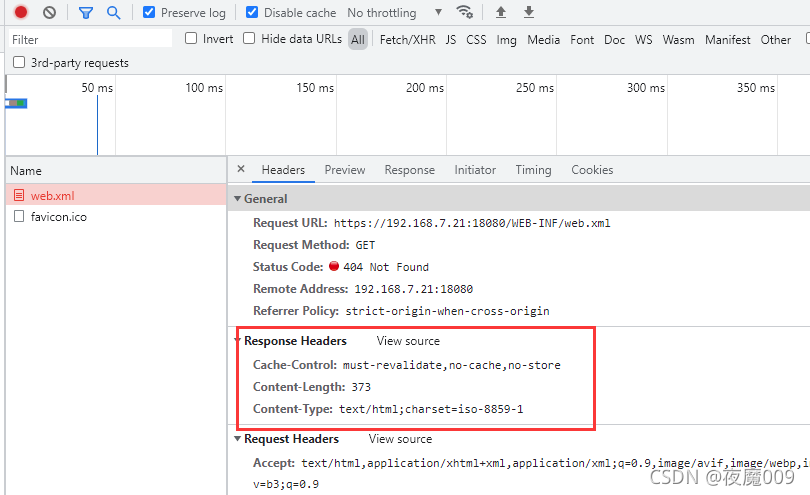The height and width of the screenshot is (495, 810).
Task: Toggle the filter funnel icon
Action: click(86, 12)
